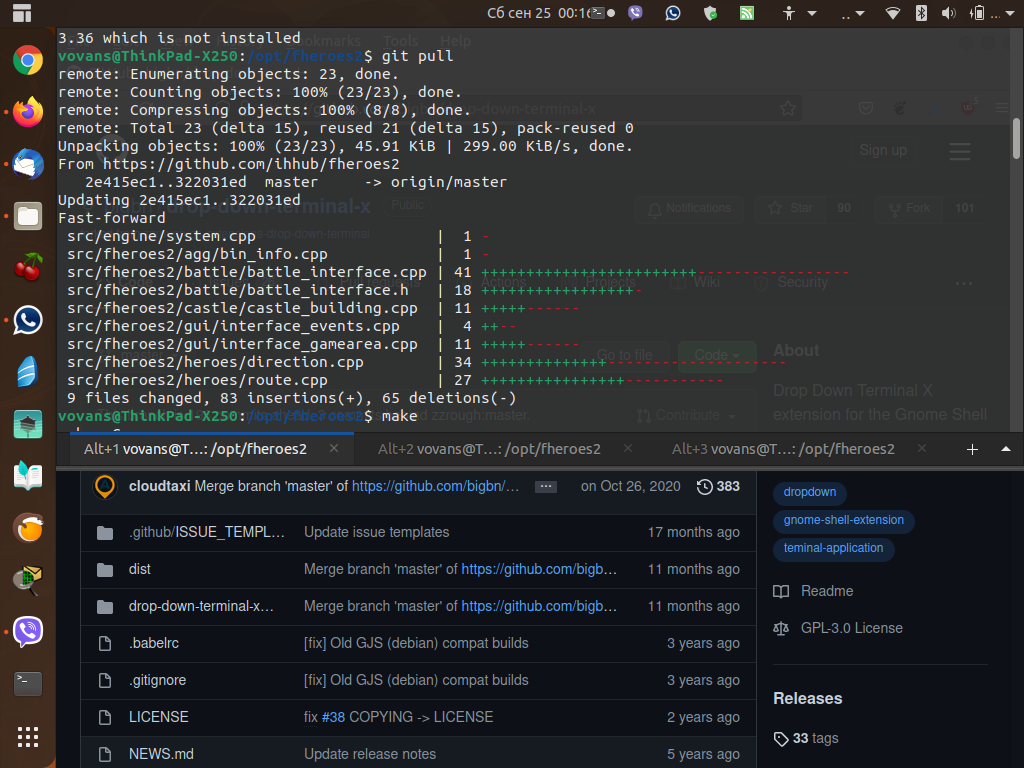Open the shield security tray icon

coord(711,13)
